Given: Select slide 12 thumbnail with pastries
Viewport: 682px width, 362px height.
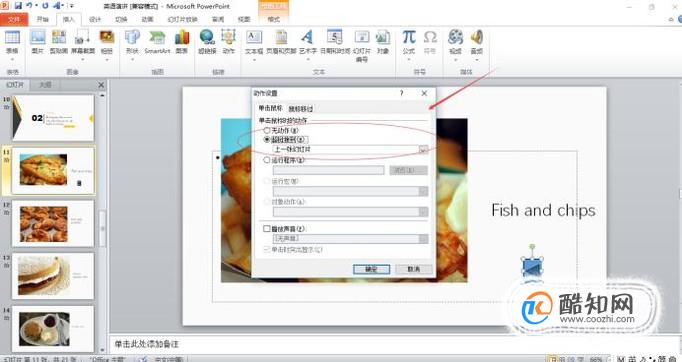Looking at the screenshot, I should pyautogui.click(x=53, y=224).
